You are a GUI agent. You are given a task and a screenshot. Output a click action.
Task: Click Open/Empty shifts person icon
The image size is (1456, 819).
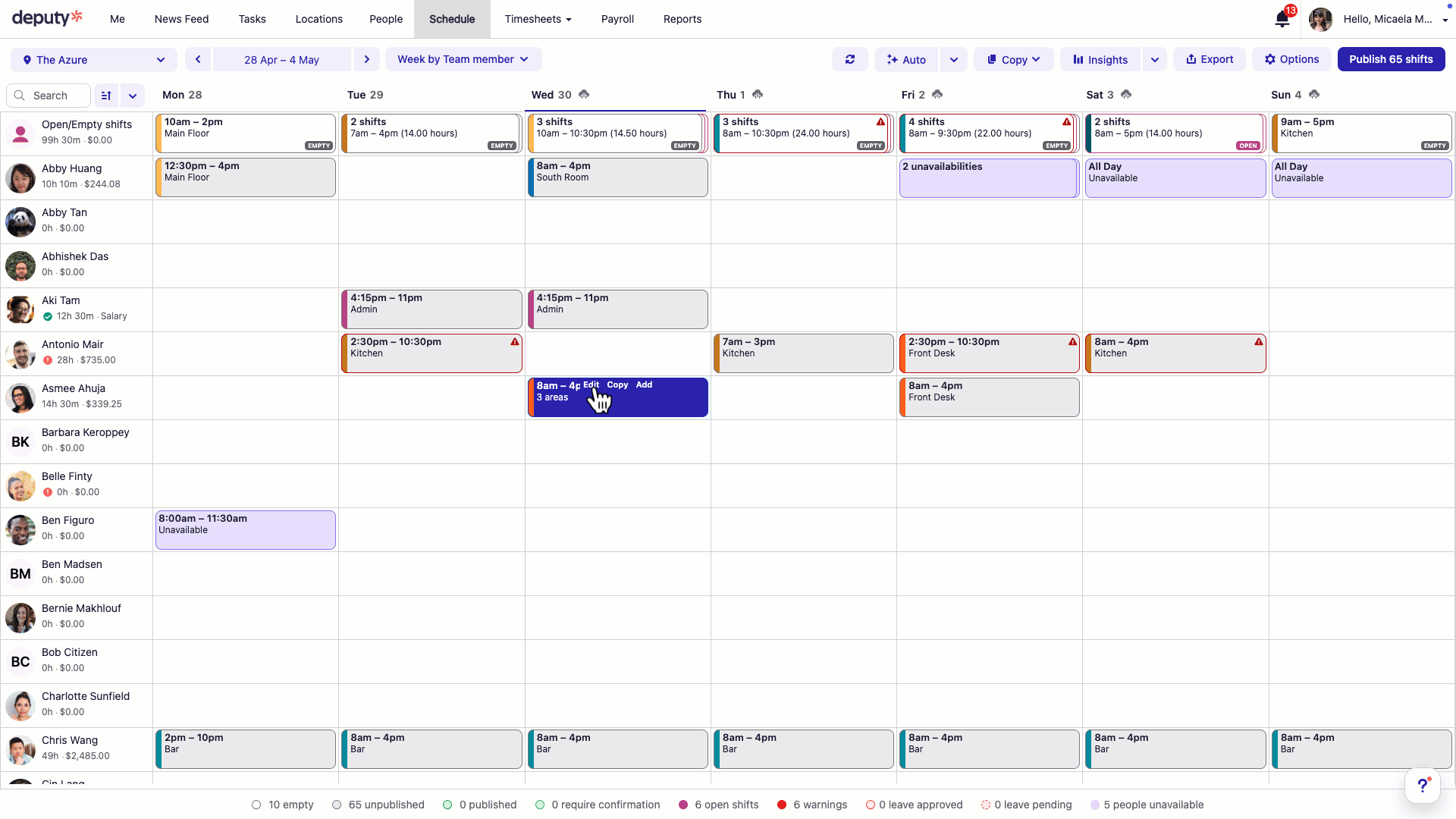click(x=20, y=133)
